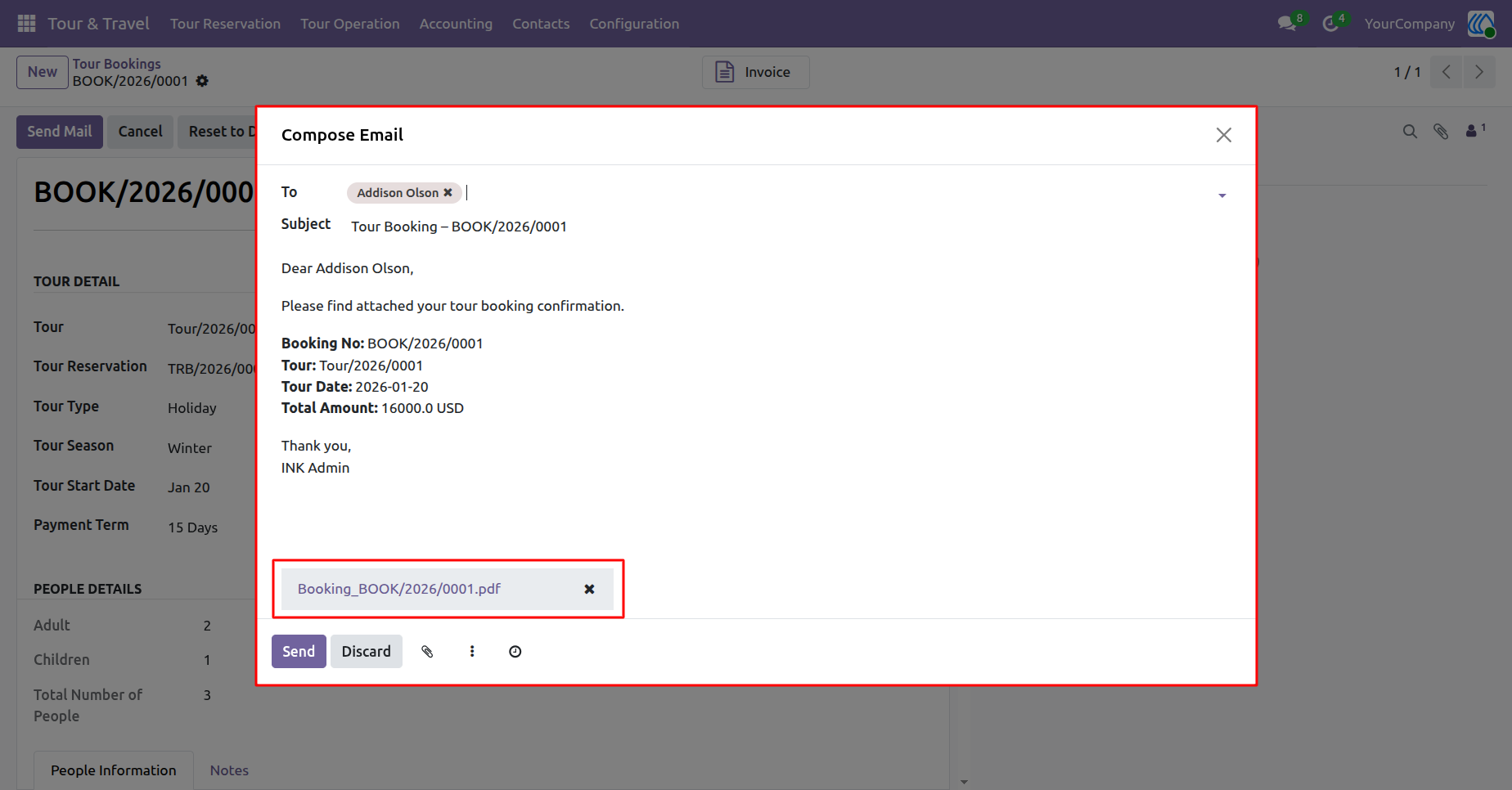Open the Tour Bookings breadcrumb link
1512x790 pixels.
tap(116, 64)
